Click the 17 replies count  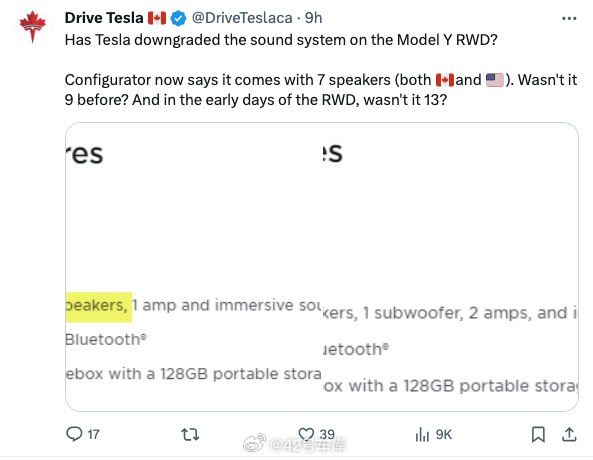coord(93,434)
